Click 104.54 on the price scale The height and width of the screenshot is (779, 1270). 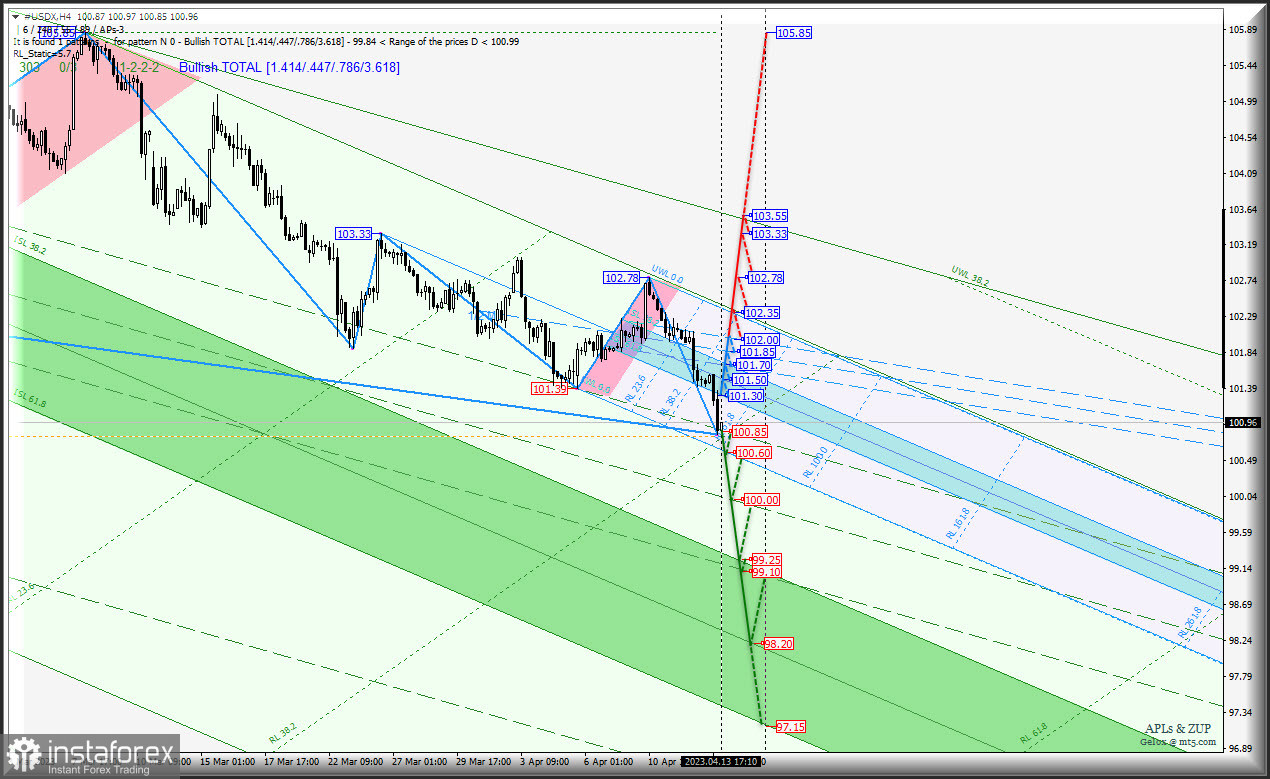pos(1243,138)
